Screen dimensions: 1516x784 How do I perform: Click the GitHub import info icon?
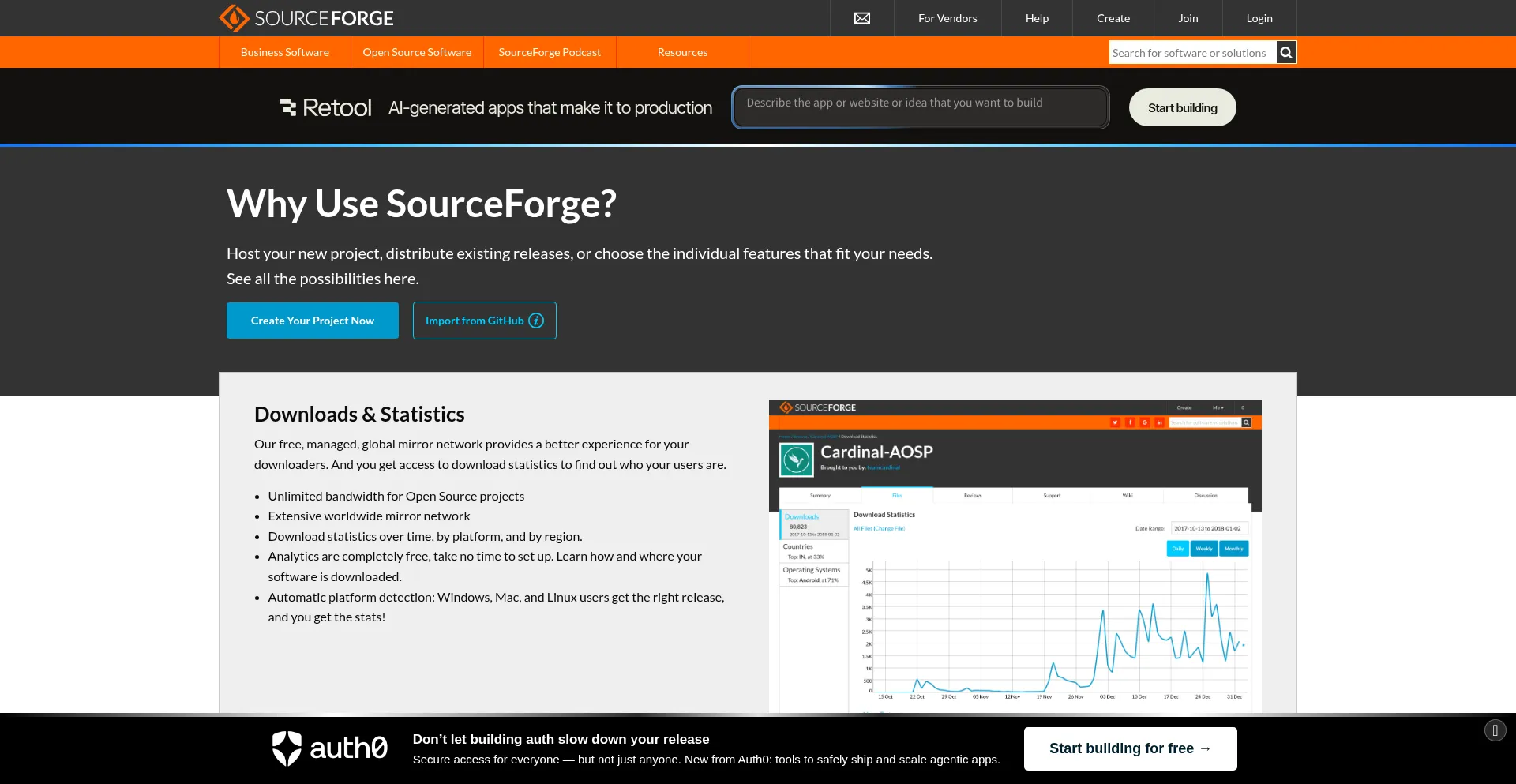tap(536, 321)
